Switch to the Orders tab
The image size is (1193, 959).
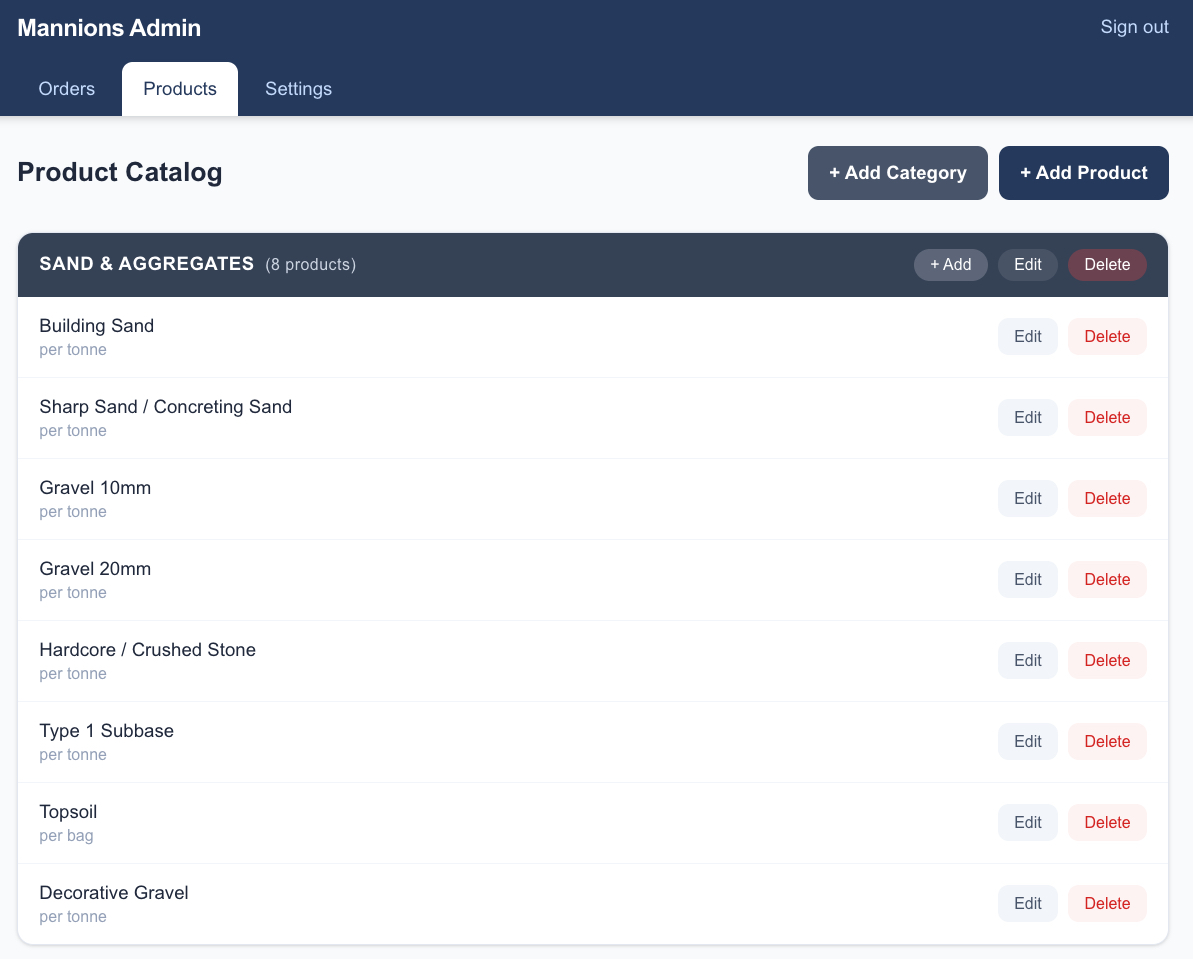click(66, 89)
